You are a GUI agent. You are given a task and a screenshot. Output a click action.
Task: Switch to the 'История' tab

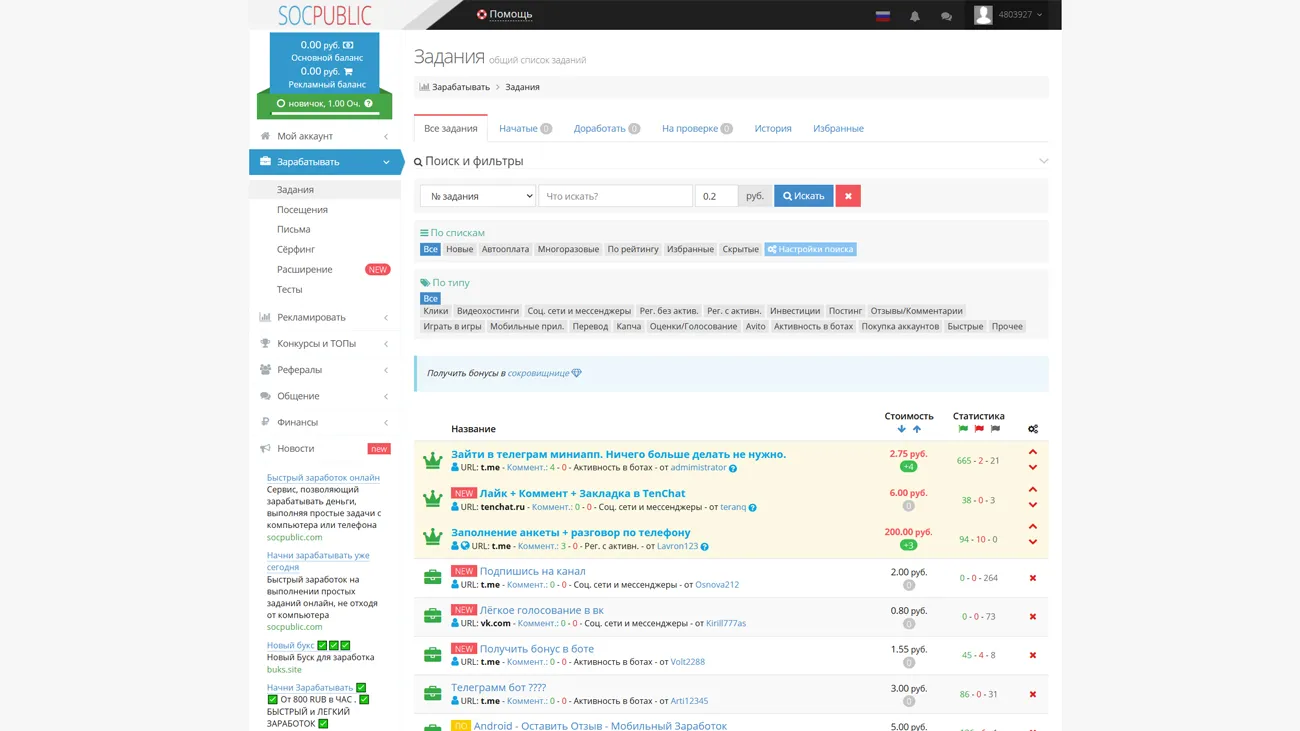click(772, 128)
